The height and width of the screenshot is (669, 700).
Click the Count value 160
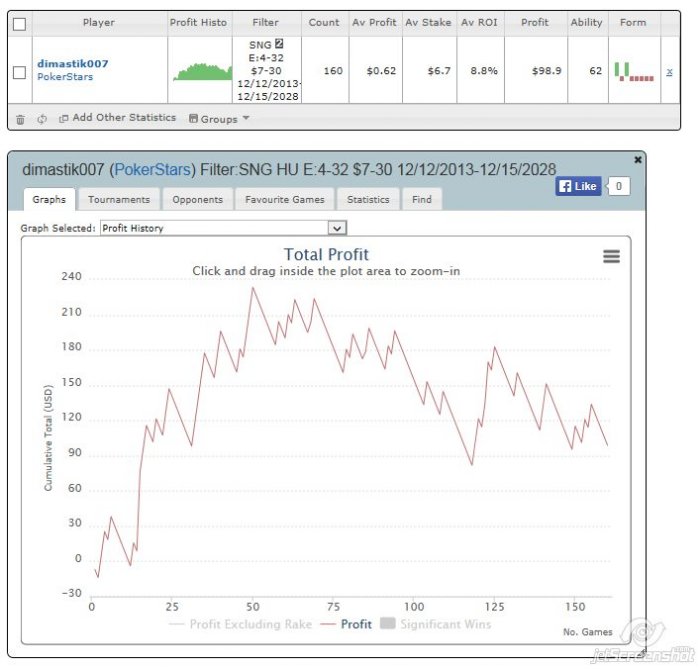(333, 71)
